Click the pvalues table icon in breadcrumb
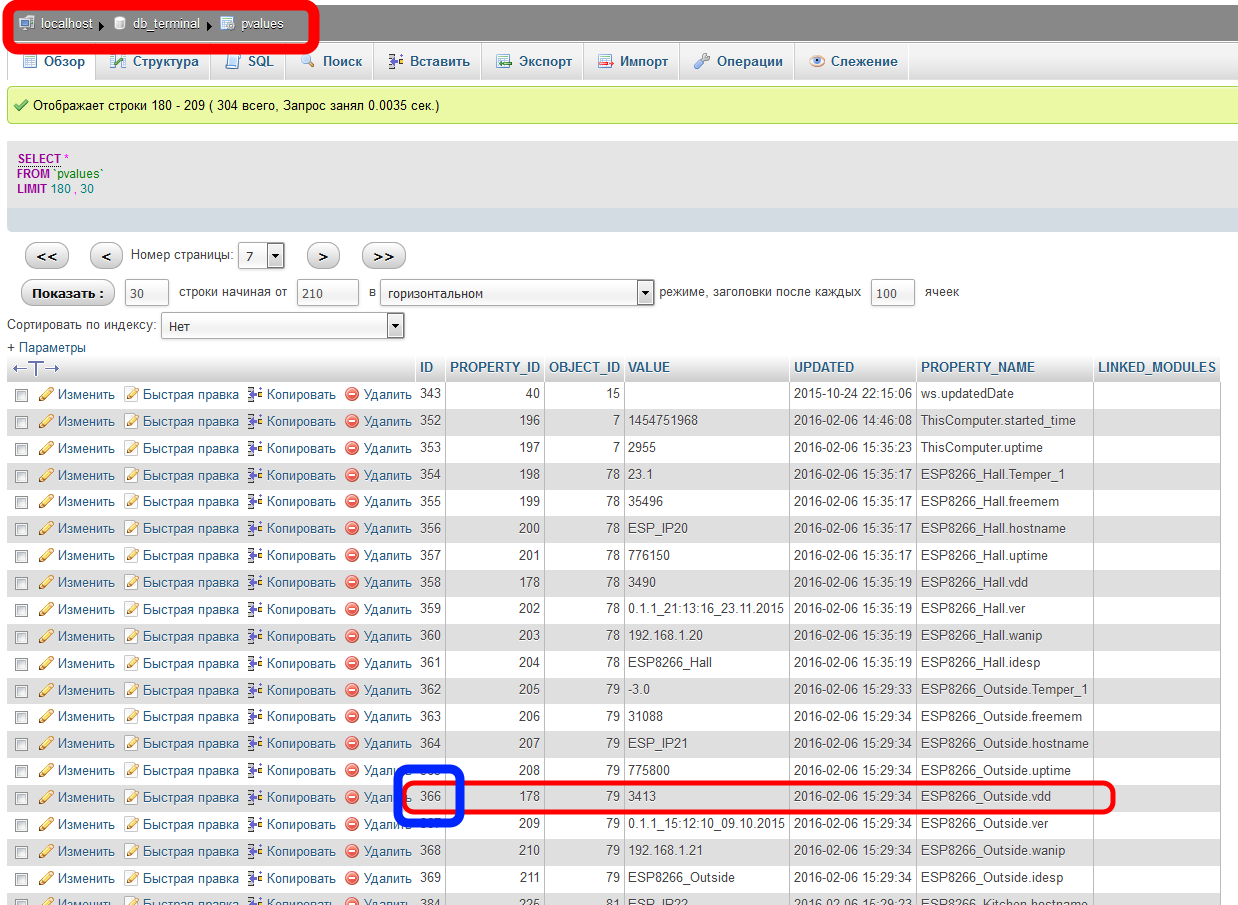This screenshot has height=905, width=1238. [227, 23]
